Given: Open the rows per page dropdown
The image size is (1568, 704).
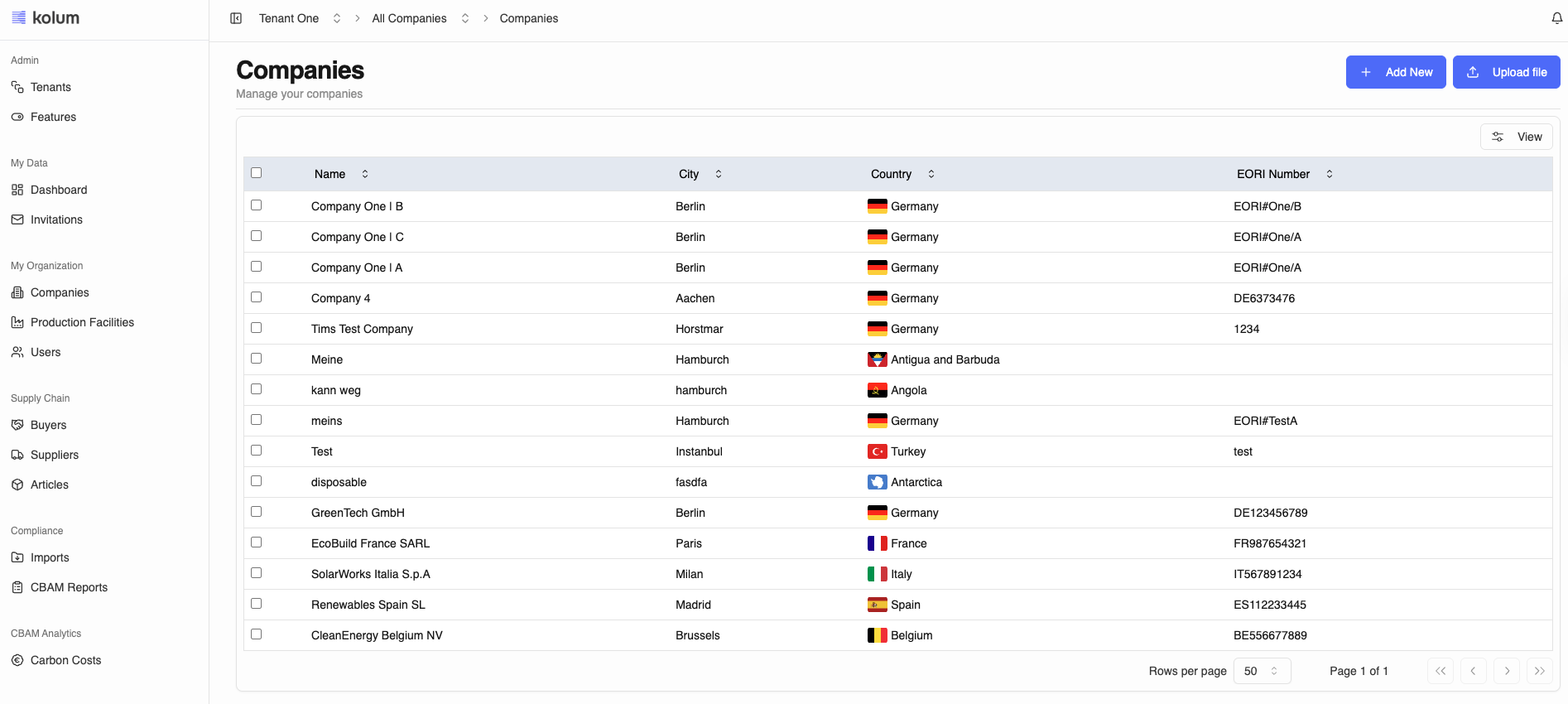Looking at the screenshot, I should click(1262, 671).
